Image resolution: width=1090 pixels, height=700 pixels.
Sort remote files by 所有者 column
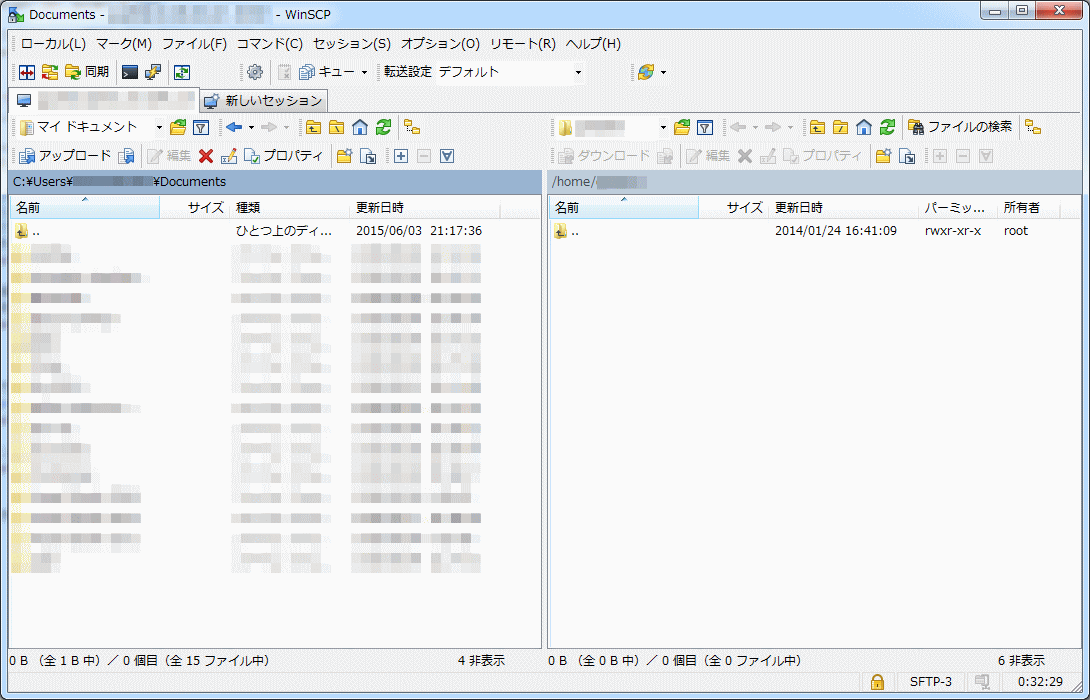click(1028, 208)
